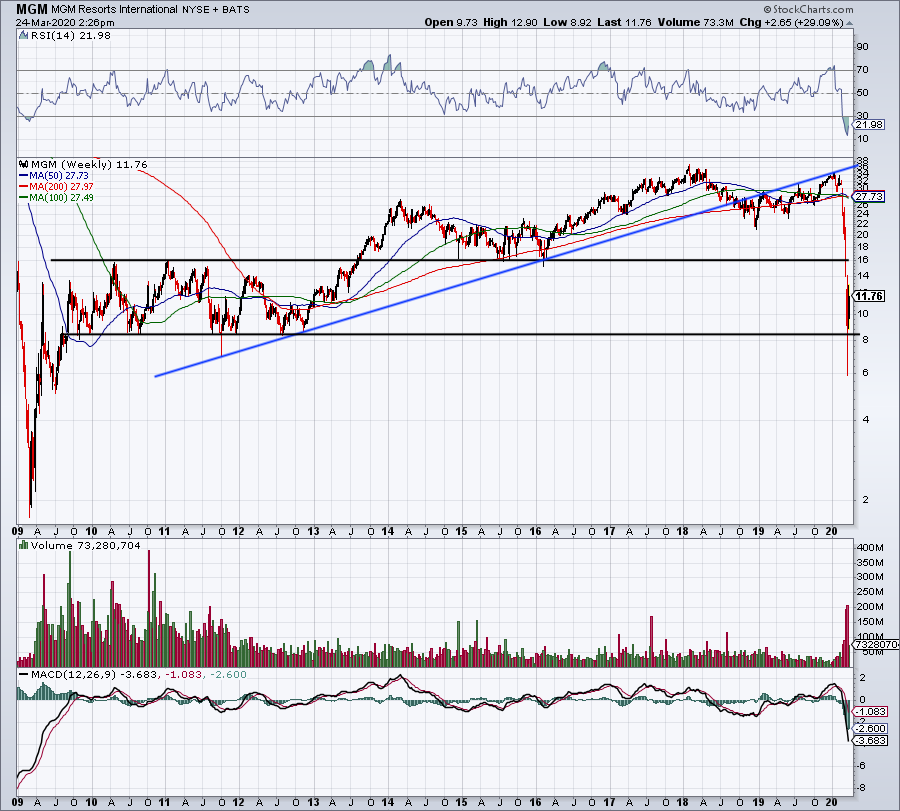Click the 2 price level on the price axis
The width and height of the screenshot is (900, 811).
coord(865,500)
